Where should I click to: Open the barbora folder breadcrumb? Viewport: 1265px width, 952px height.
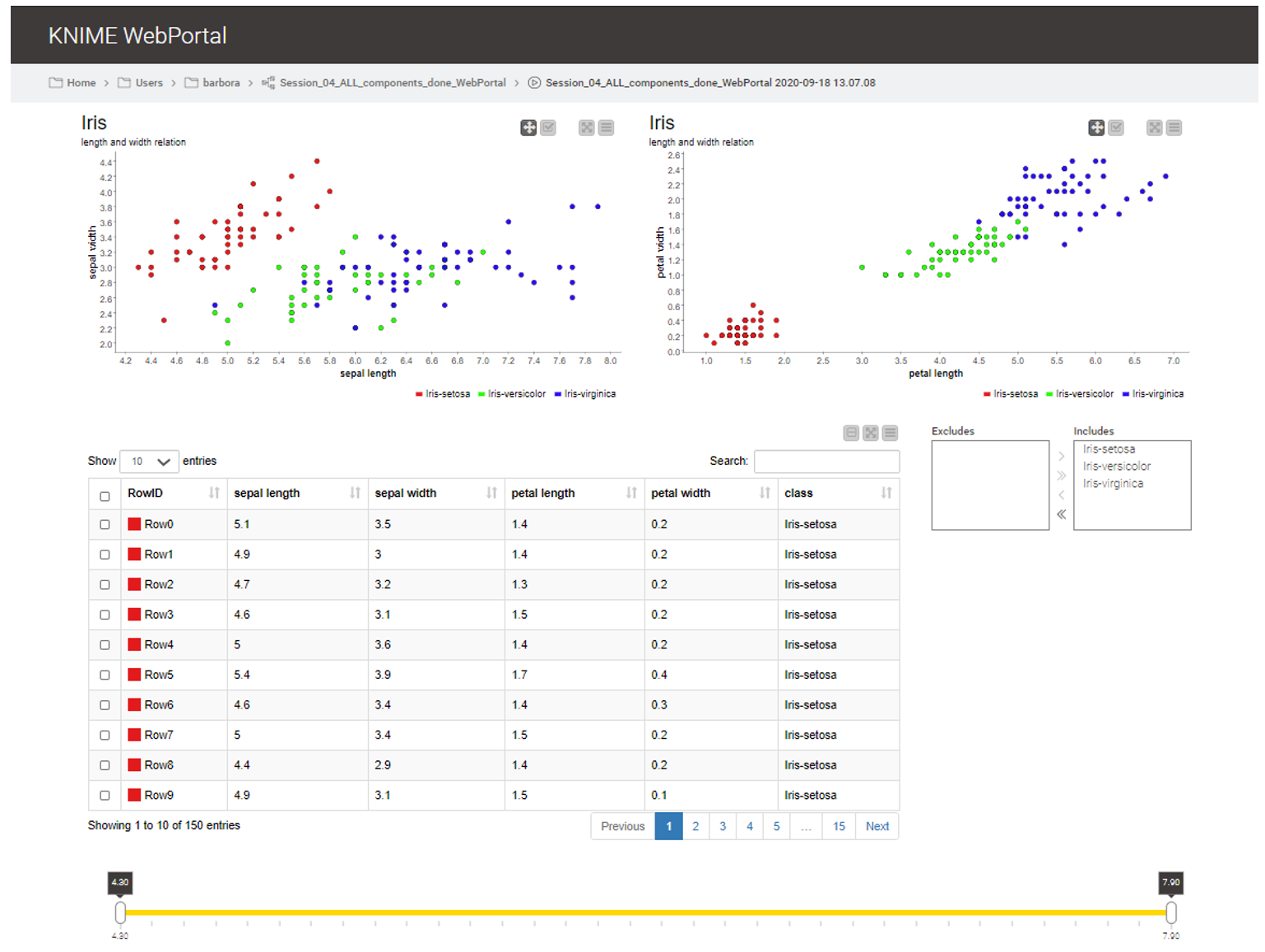point(212,83)
